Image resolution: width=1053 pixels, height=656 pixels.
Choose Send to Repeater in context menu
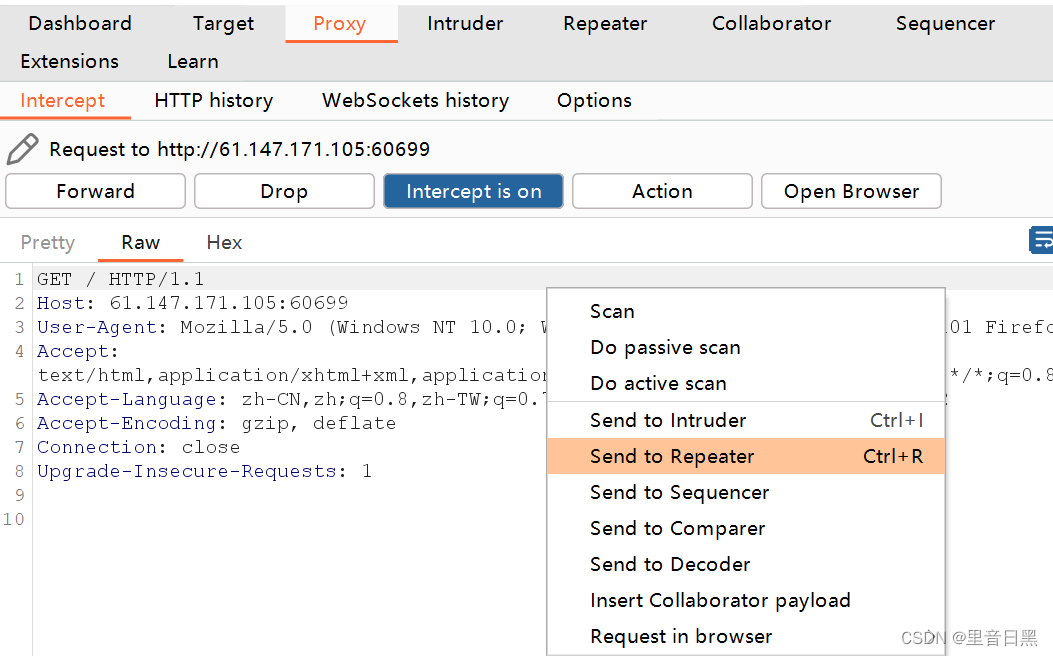coord(746,457)
